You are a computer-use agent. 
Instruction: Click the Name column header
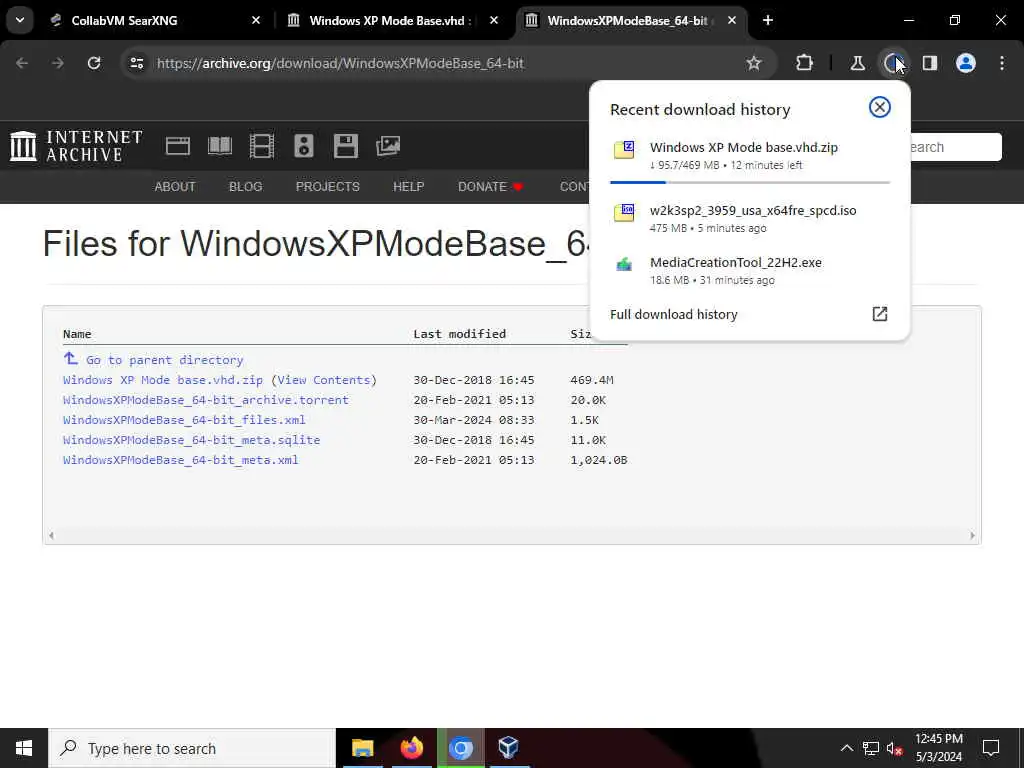tap(77, 334)
